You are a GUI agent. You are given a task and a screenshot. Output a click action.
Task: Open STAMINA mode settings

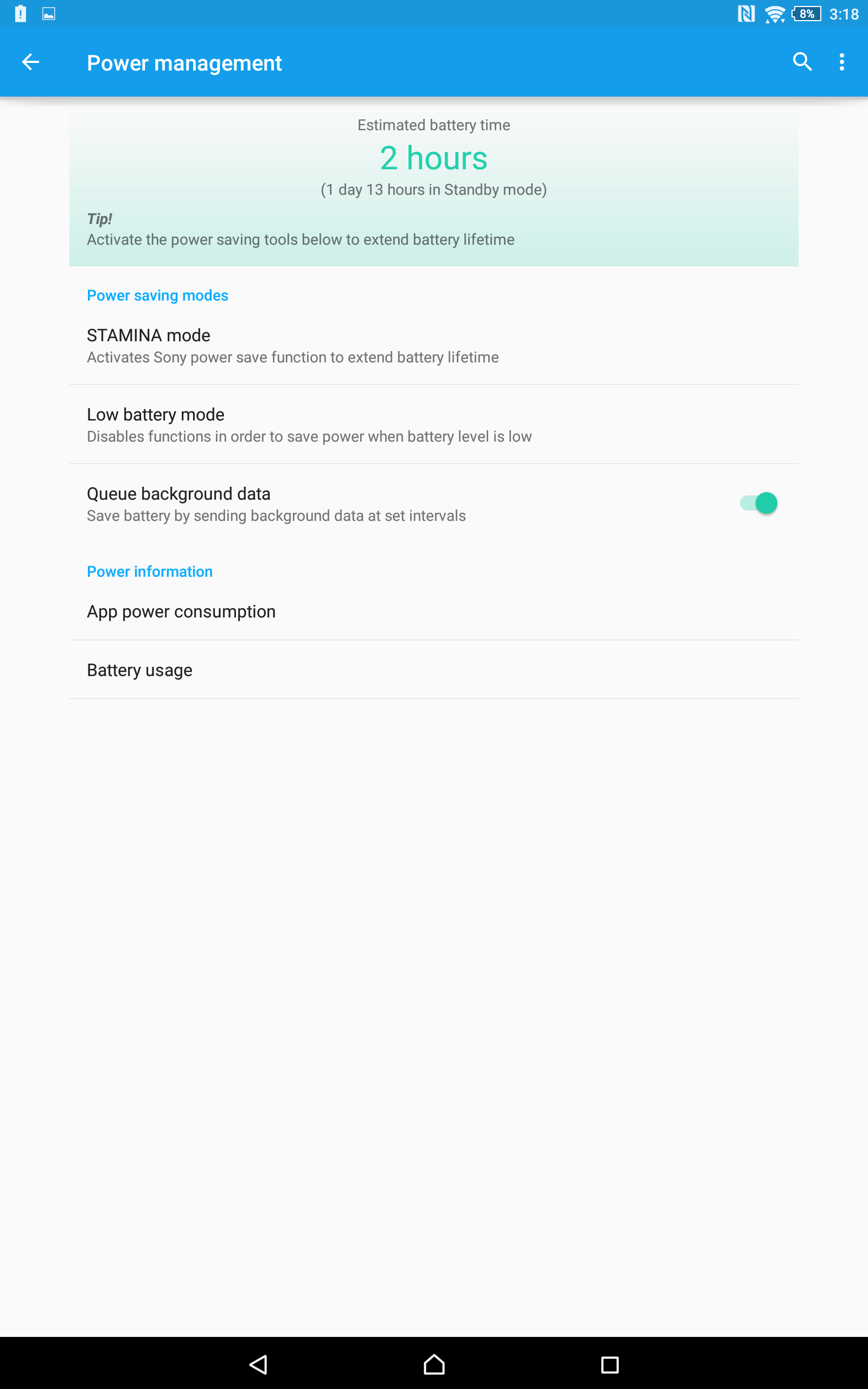[x=434, y=345]
